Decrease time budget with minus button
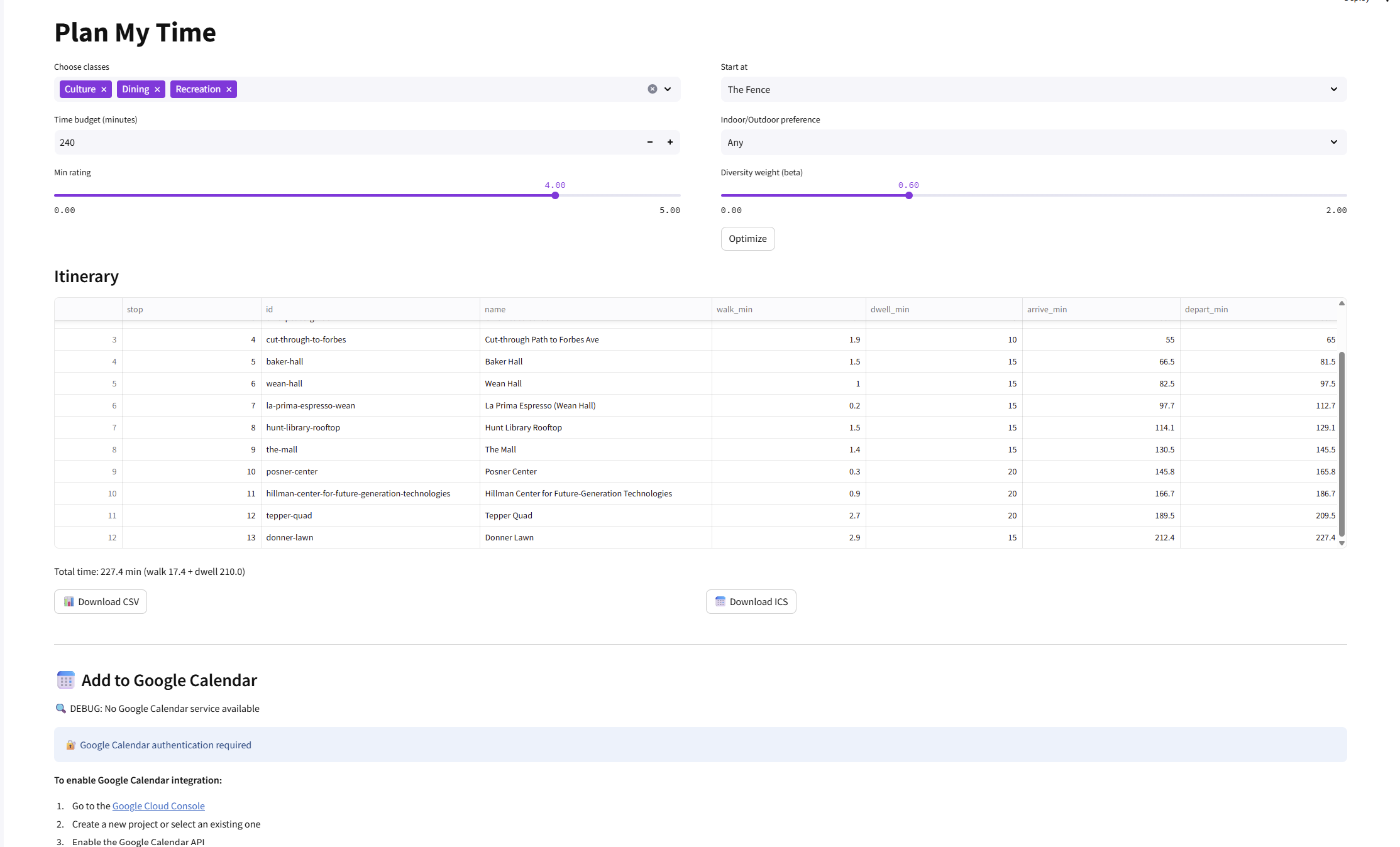 (649, 142)
